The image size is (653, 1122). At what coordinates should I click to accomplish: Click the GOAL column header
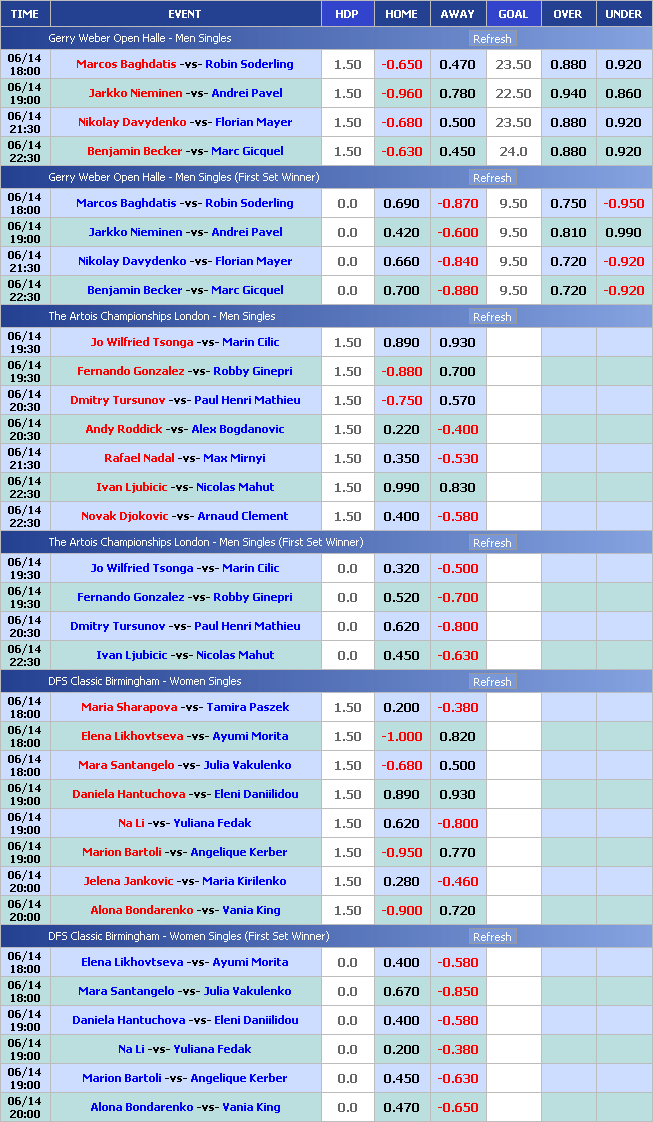[x=513, y=14]
